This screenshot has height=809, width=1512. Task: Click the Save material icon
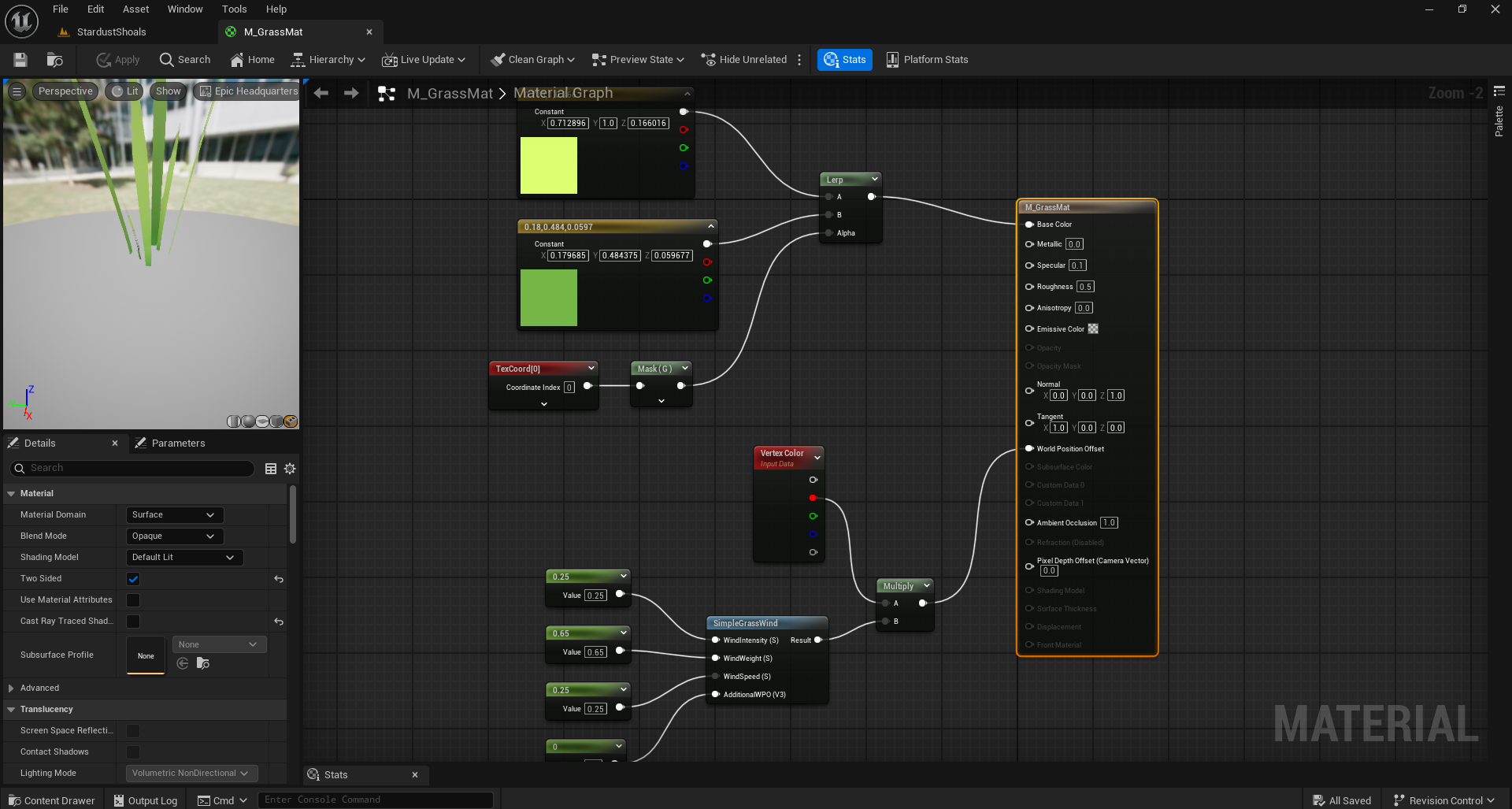pyautogui.click(x=20, y=60)
